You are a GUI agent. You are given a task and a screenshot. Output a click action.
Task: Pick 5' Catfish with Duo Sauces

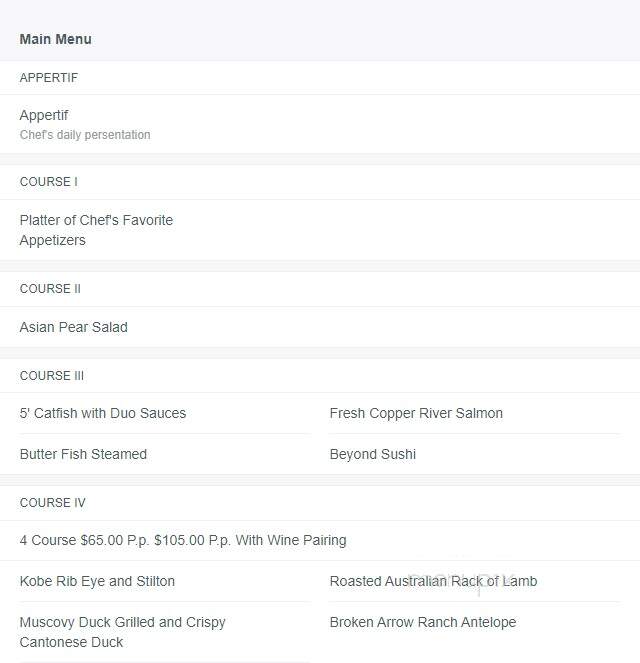[x=103, y=413]
